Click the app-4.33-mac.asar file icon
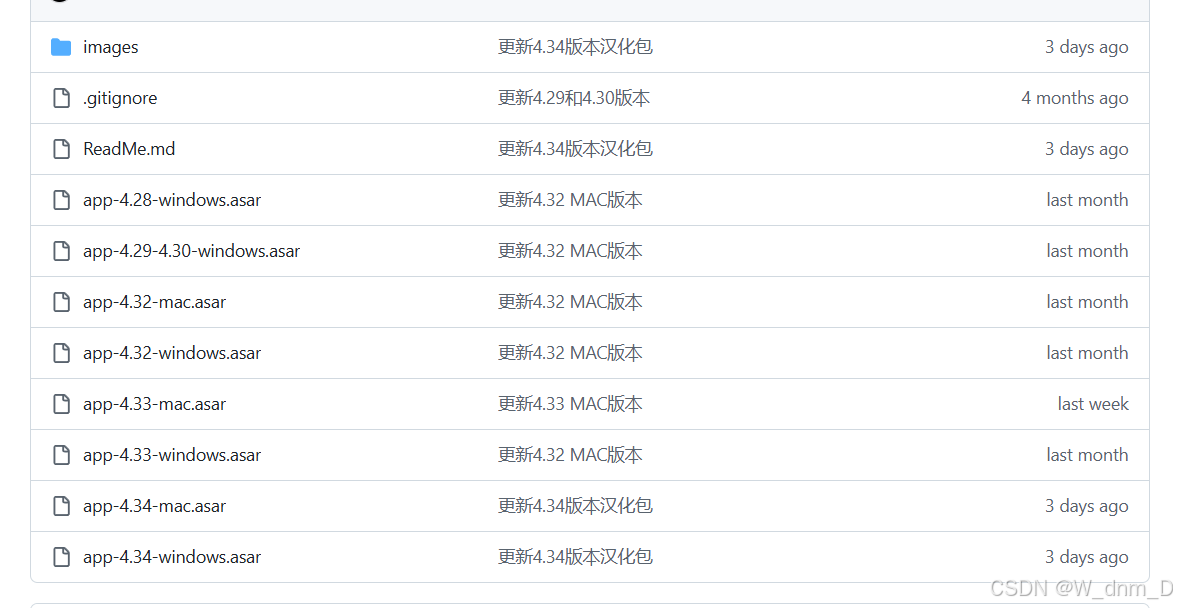The height and width of the screenshot is (608, 1177). [62, 404]
